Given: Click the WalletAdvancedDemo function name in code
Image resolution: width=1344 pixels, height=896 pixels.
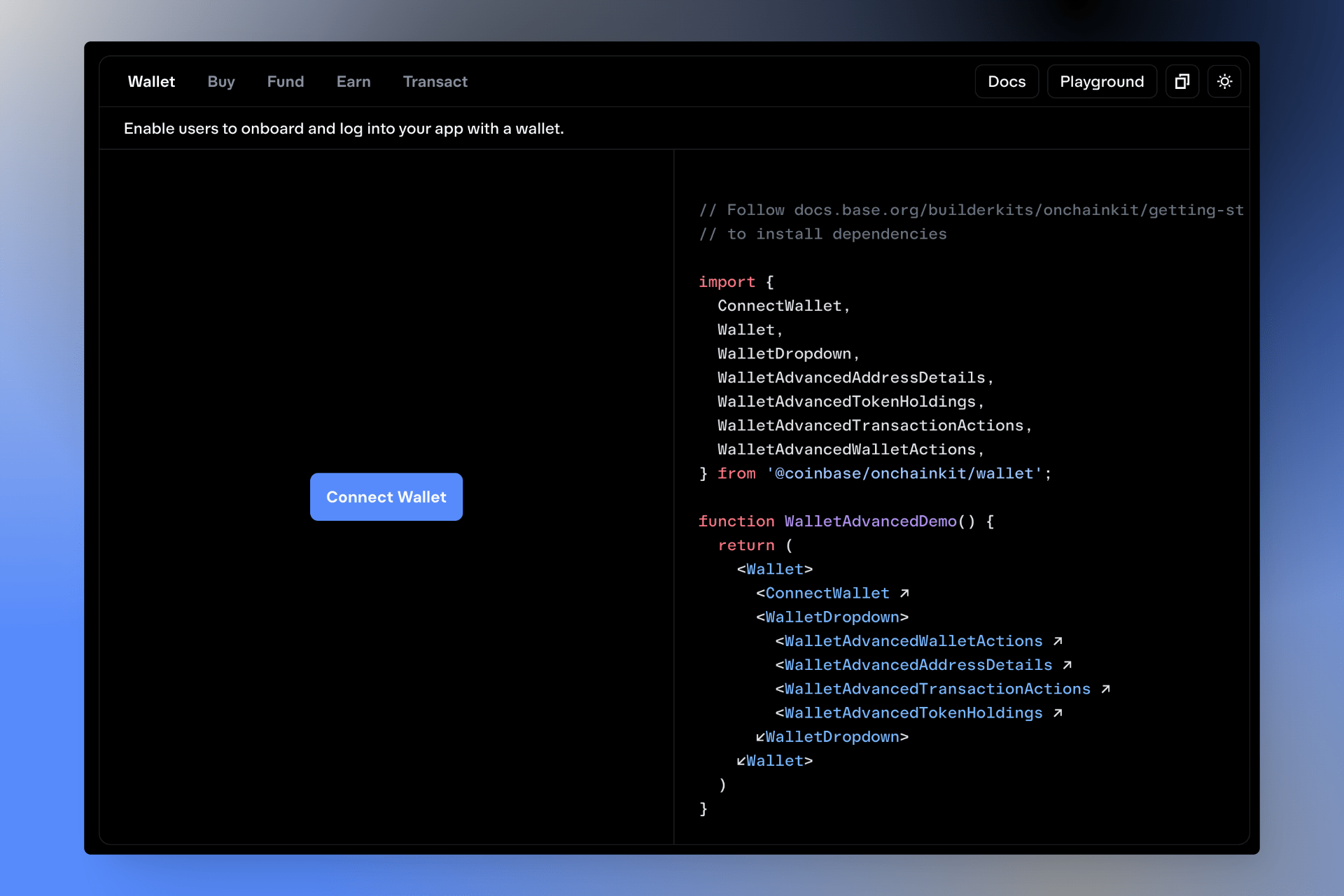Looking at the screenshot, I should tap(870, 521).
